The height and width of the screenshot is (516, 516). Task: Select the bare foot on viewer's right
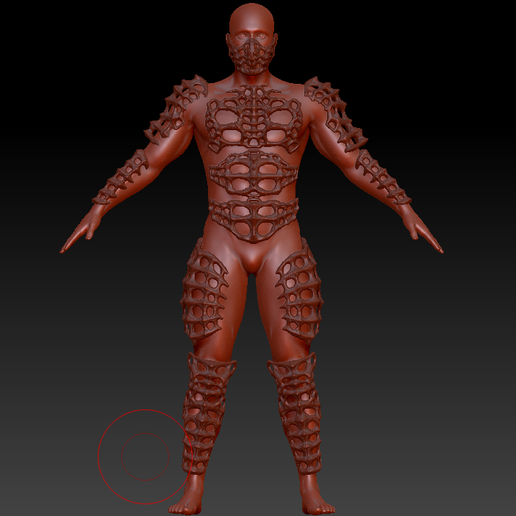[x=316, y=495]
